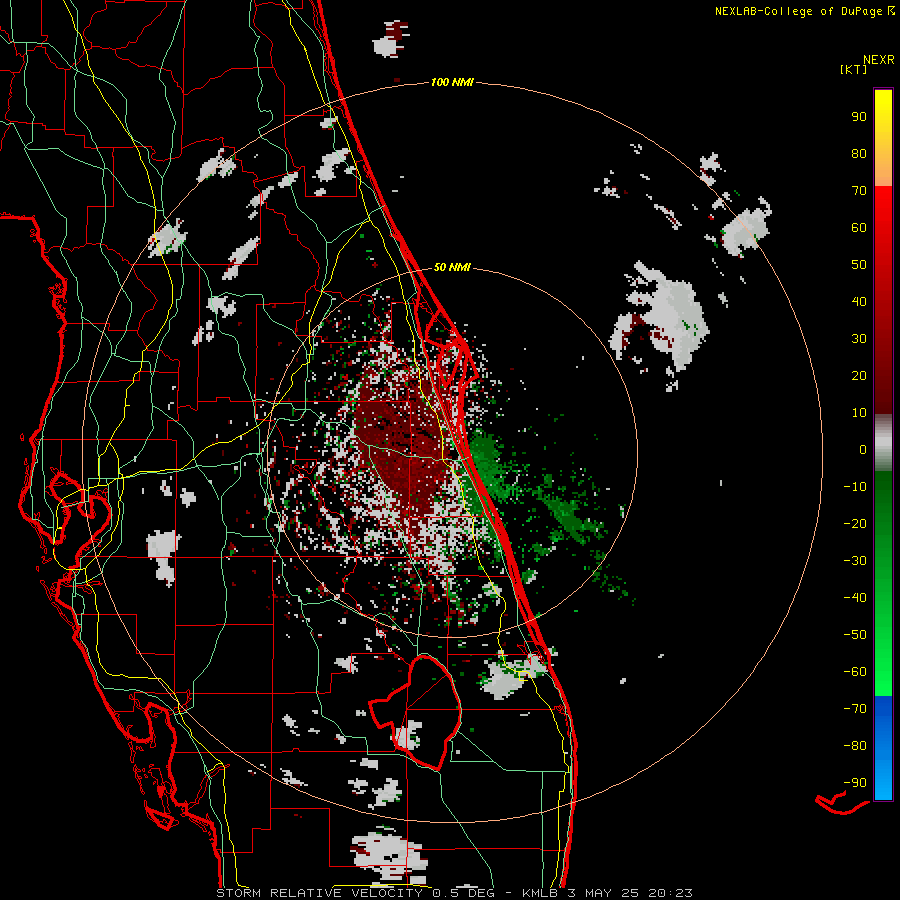Viewport: 900px width, 900px height.
Task: Click the -30 value on velocity scale
Action: point(855,561)
